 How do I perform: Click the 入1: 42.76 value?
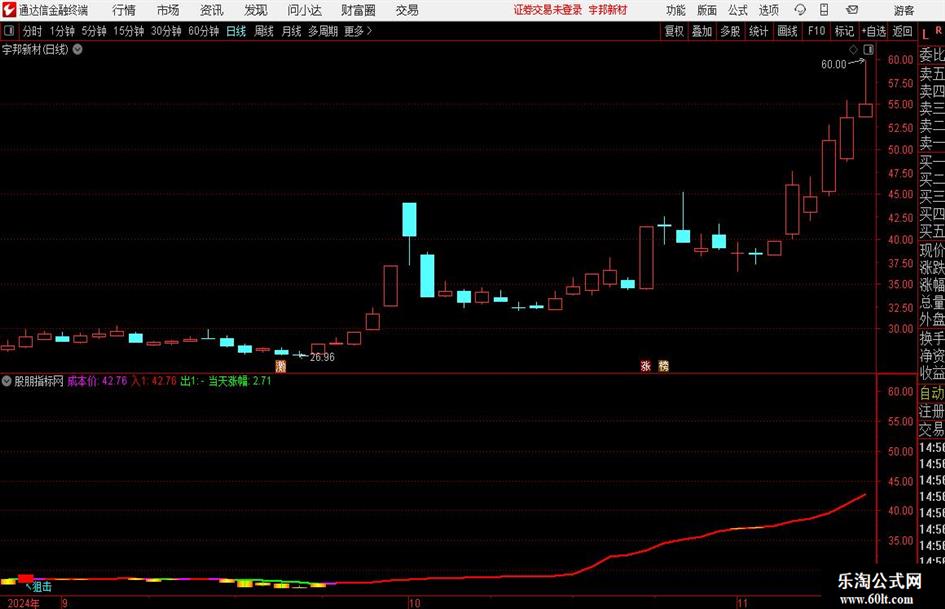pos(154,381)
